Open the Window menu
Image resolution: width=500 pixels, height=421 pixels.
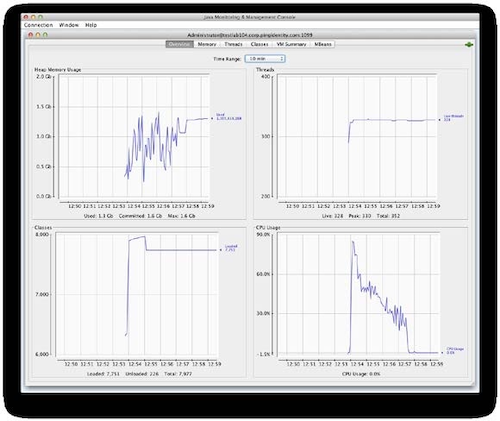click(x=69, y=25)
